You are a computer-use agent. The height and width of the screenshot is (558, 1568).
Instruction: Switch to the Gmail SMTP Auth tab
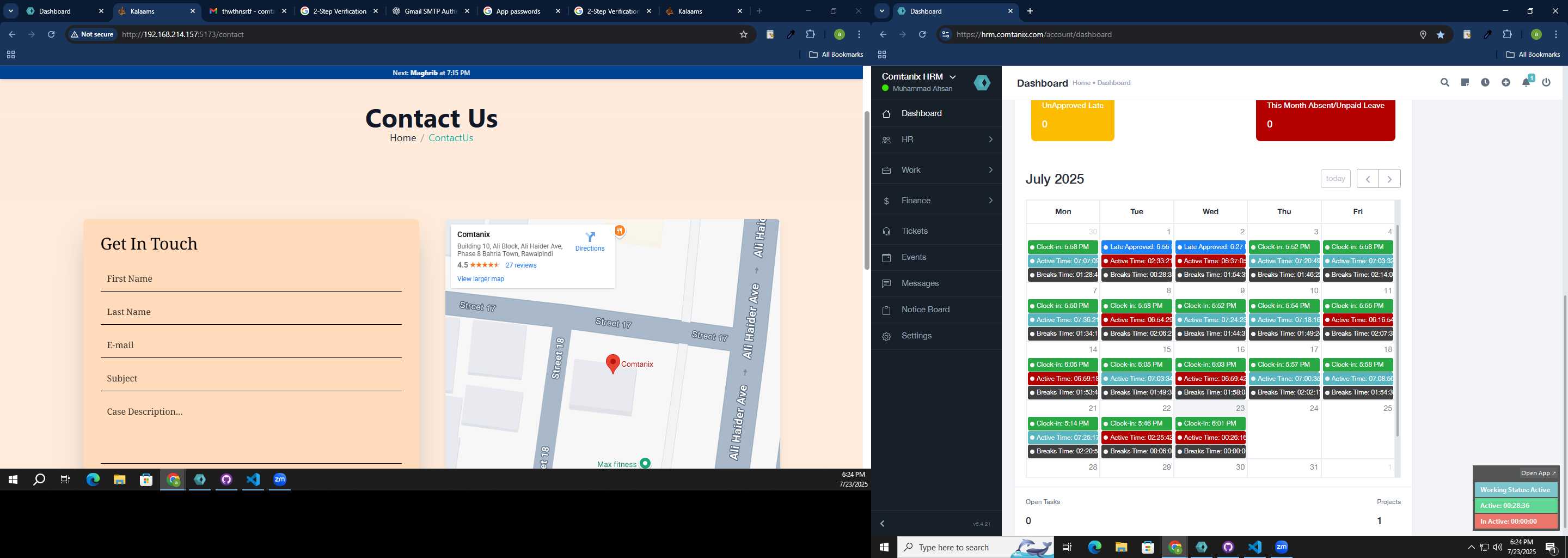point(431,11)
